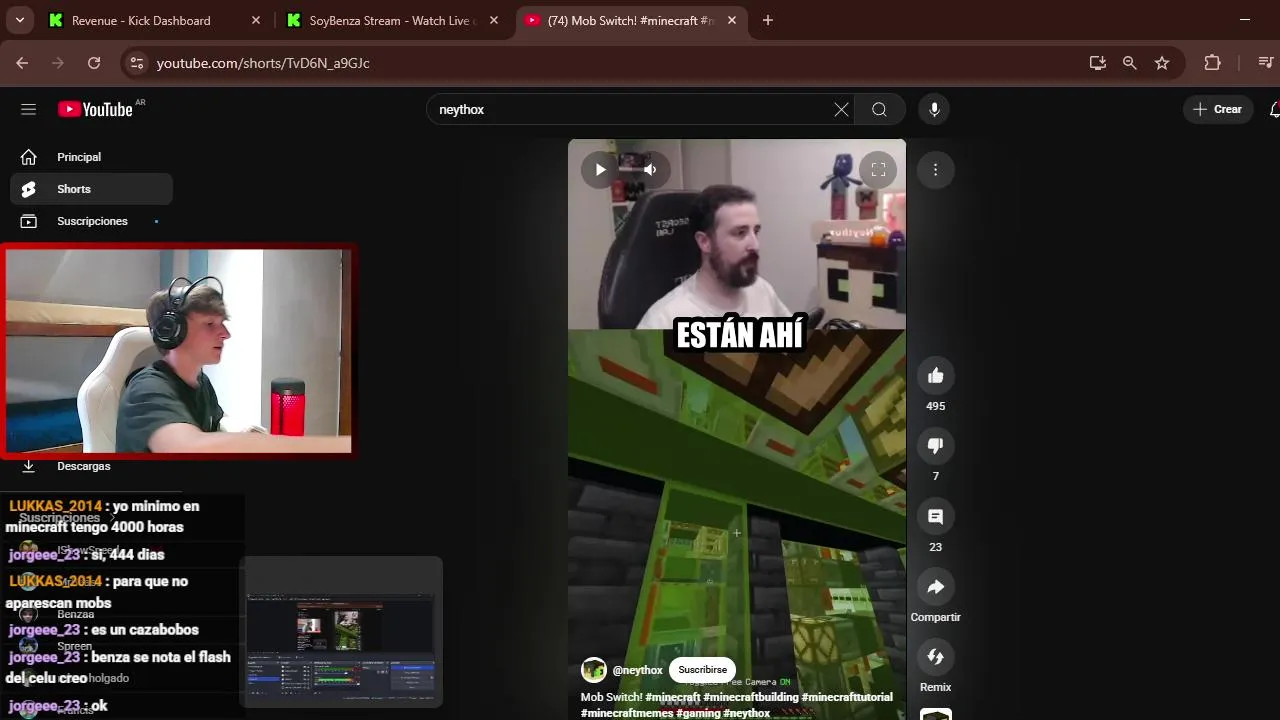Play the Short video

click(x=600, y=169)
